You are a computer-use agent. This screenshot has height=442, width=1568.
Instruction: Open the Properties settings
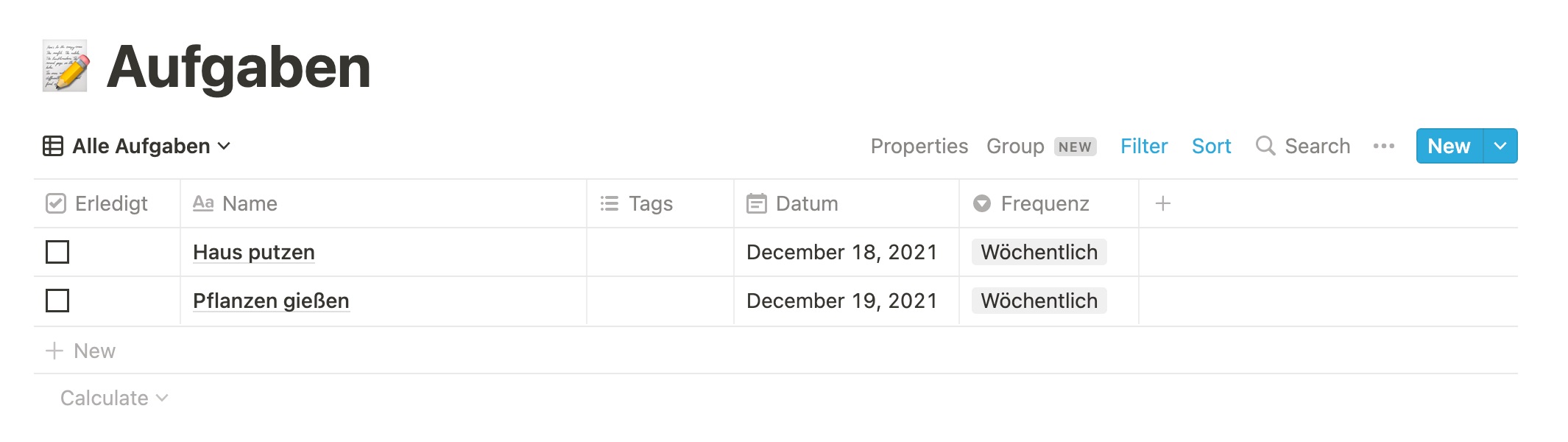[x=919, y=146]
